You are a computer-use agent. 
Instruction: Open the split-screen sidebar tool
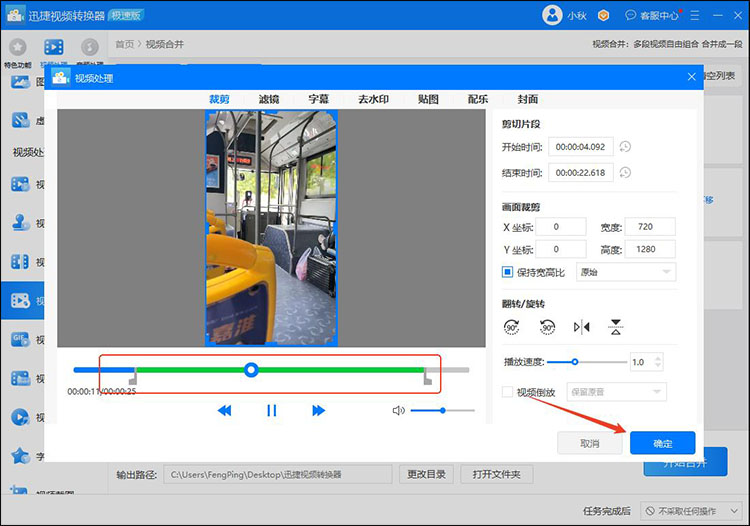coord(20,262)
